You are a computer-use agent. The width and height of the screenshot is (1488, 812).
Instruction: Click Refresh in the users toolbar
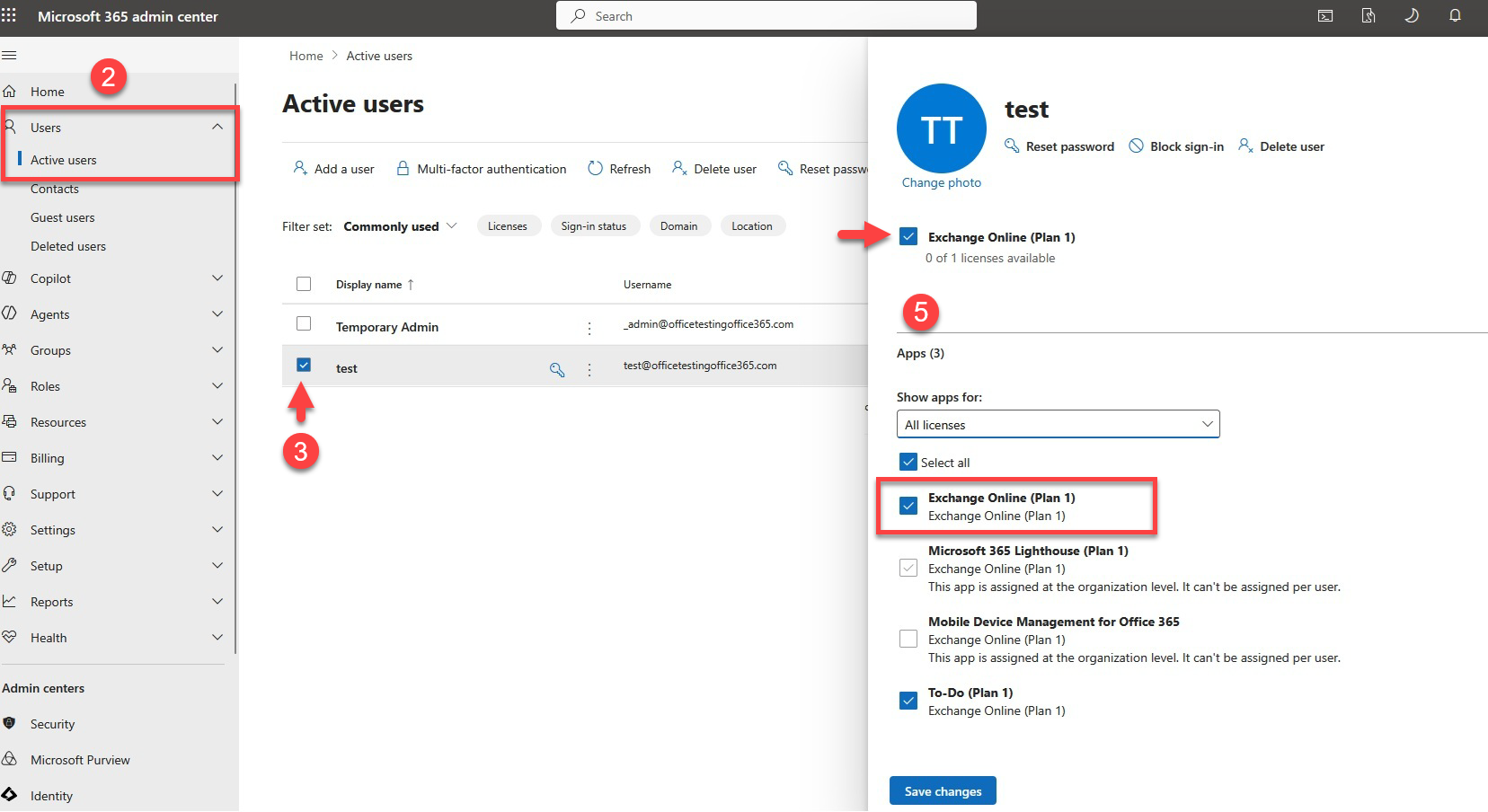click(x=619, y=168)
